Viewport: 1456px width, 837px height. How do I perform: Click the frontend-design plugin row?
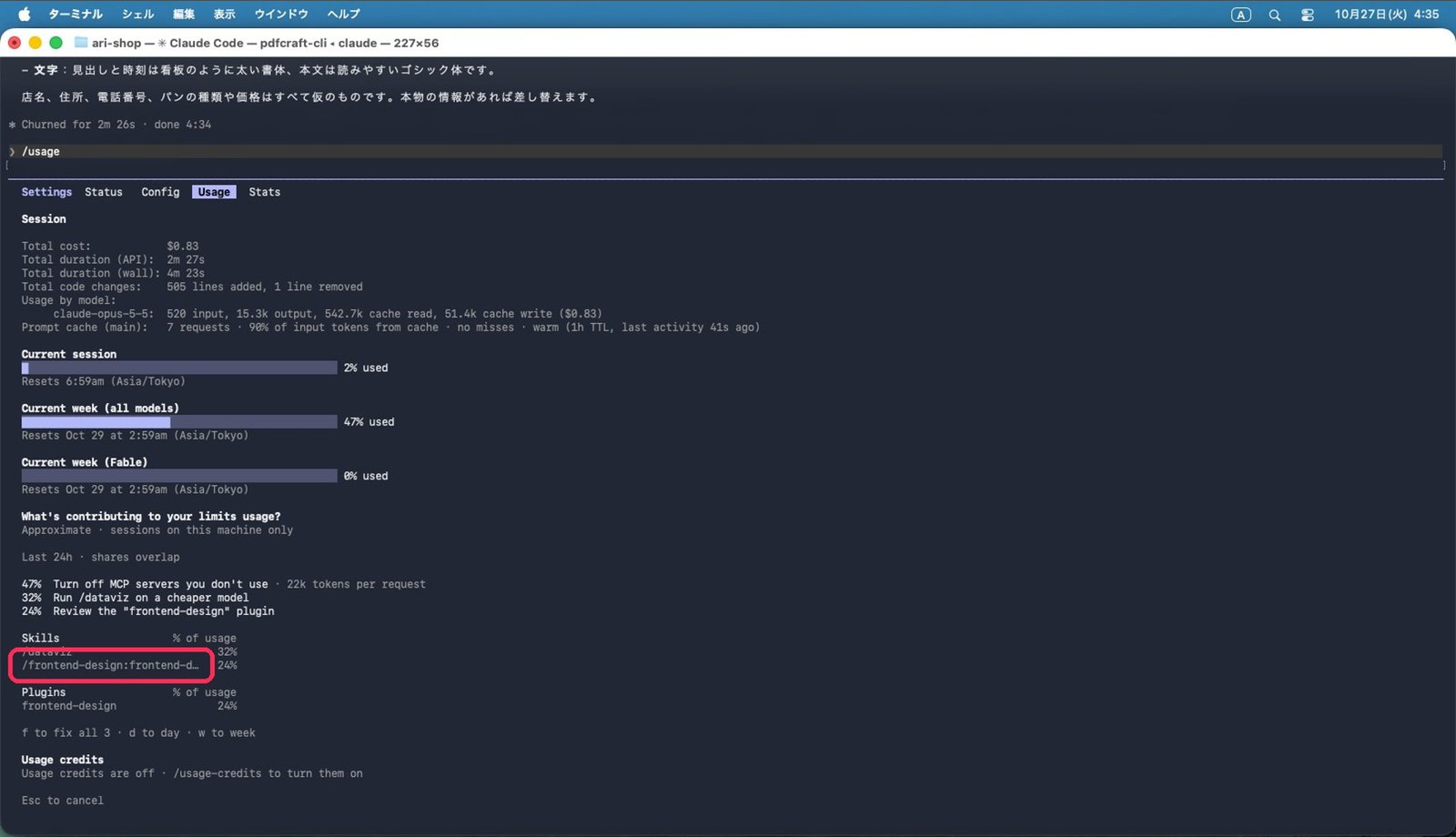pos(129,706)
